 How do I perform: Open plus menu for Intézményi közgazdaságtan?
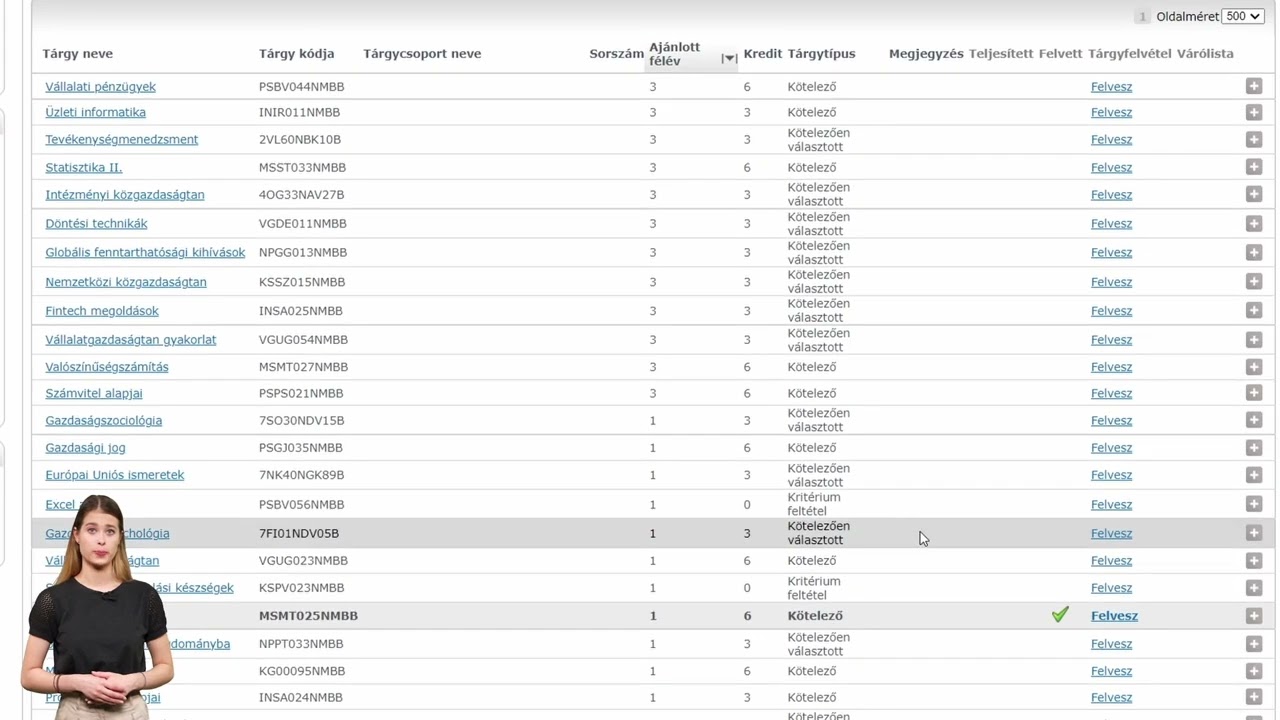[x=1254, y=194]
